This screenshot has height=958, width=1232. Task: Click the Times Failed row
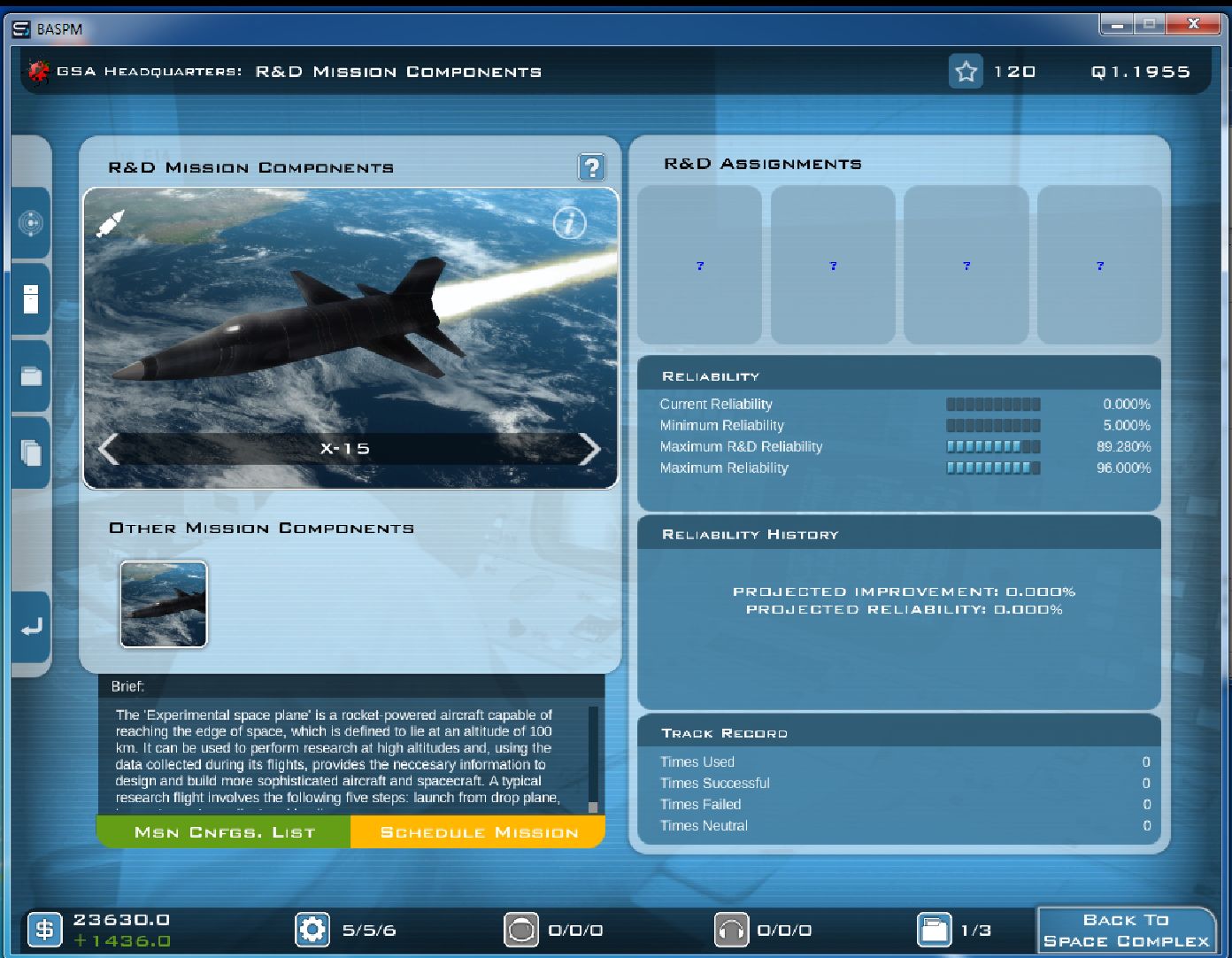pyautogui.click(x=905, y=805)
